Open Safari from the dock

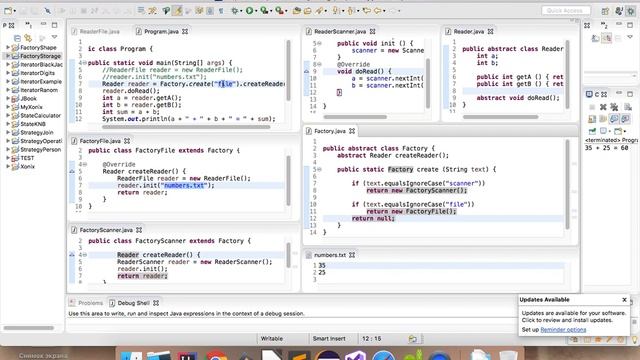(x=383, y=356)
